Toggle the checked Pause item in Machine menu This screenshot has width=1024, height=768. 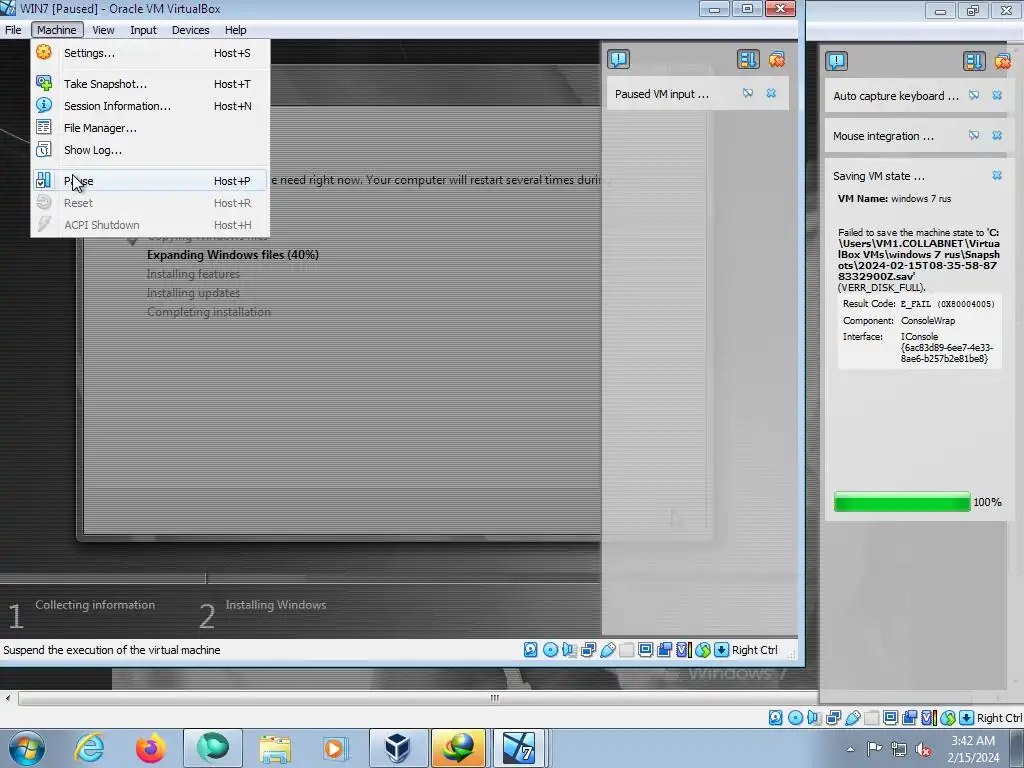(150, 181)
